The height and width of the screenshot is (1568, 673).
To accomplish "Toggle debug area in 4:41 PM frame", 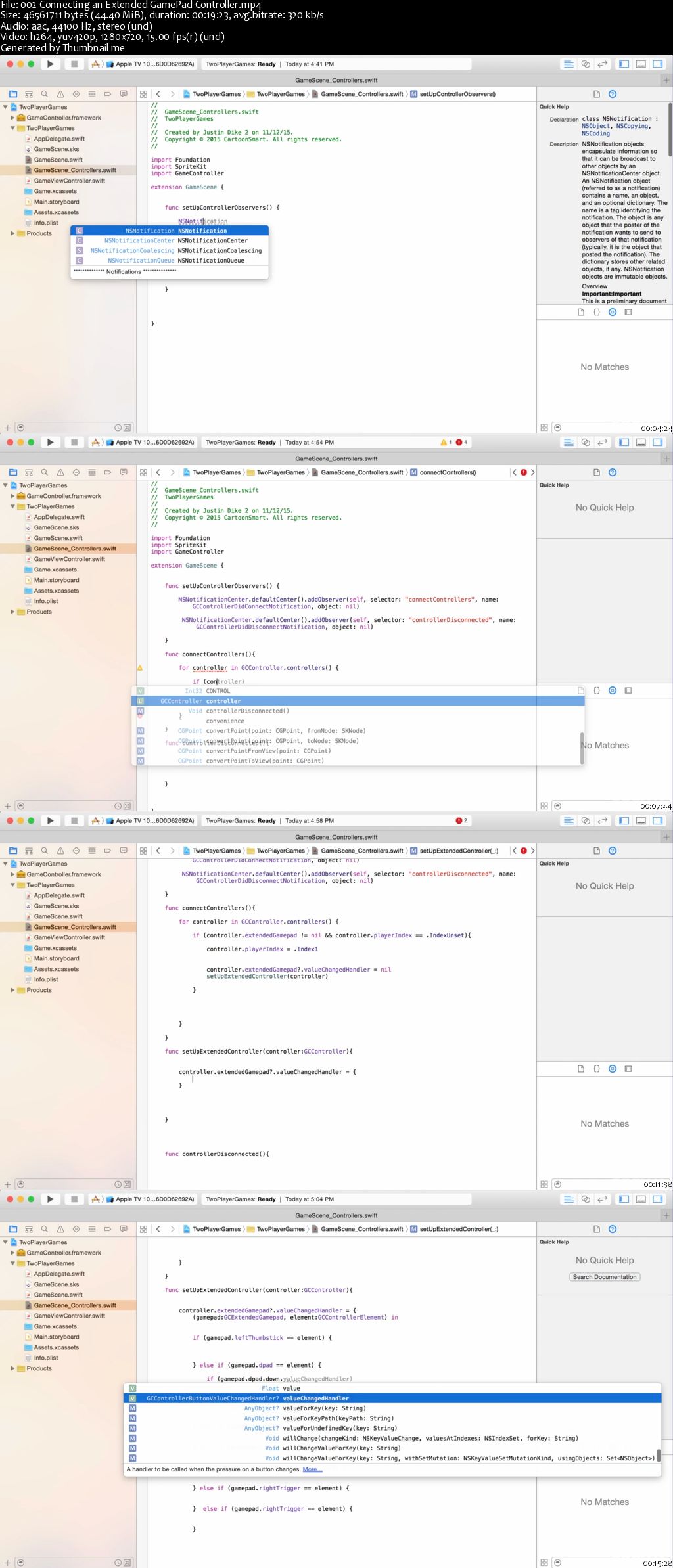I will click(640, 64).
